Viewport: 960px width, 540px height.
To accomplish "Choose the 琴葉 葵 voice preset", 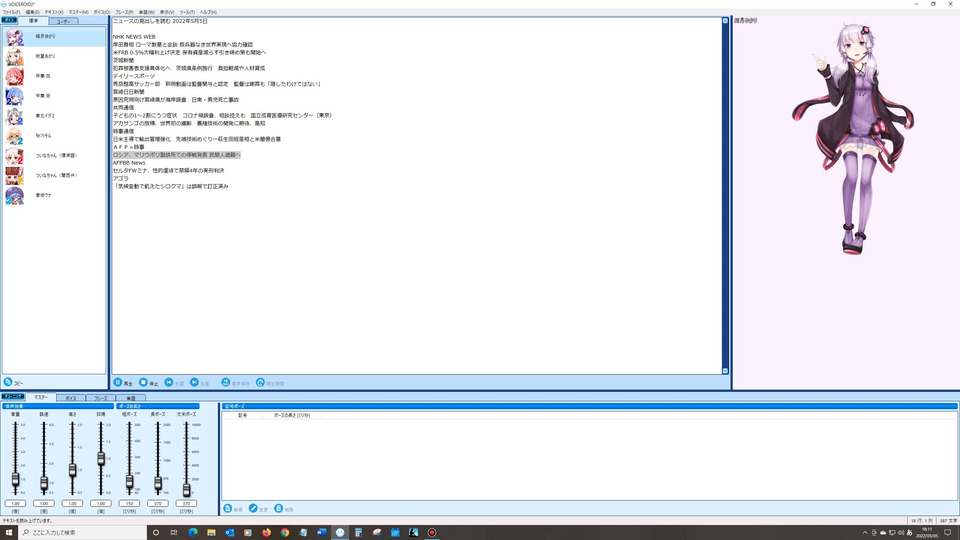I will (54, 96).
